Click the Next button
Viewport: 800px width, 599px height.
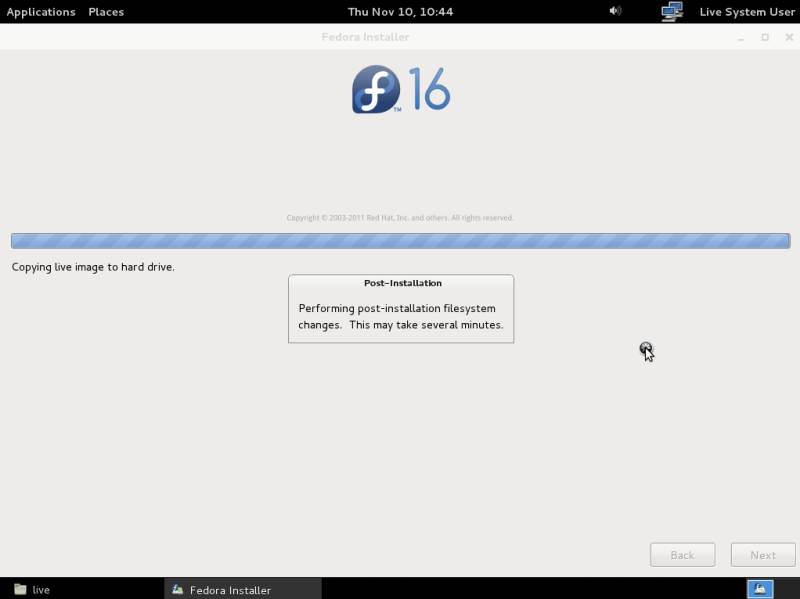[763, 555]
